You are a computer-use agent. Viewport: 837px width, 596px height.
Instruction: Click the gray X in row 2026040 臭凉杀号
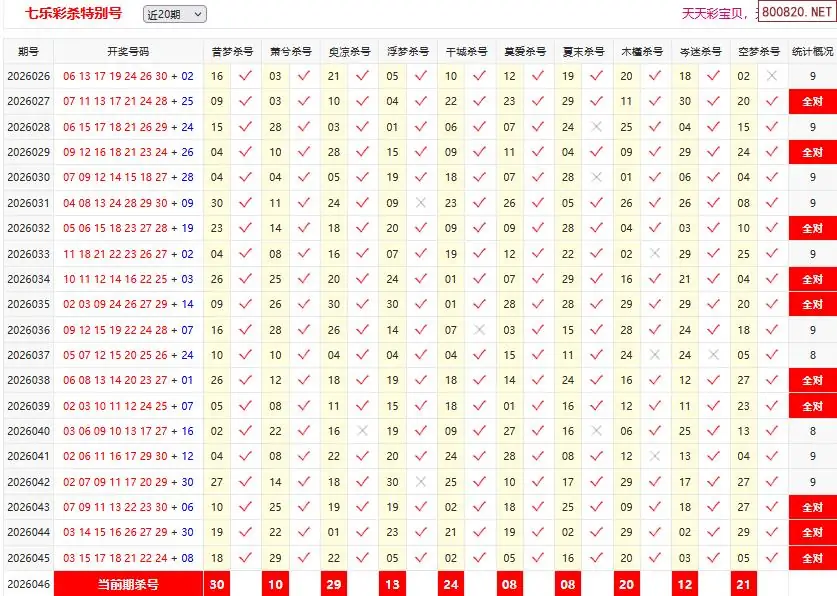coord(362,431)
